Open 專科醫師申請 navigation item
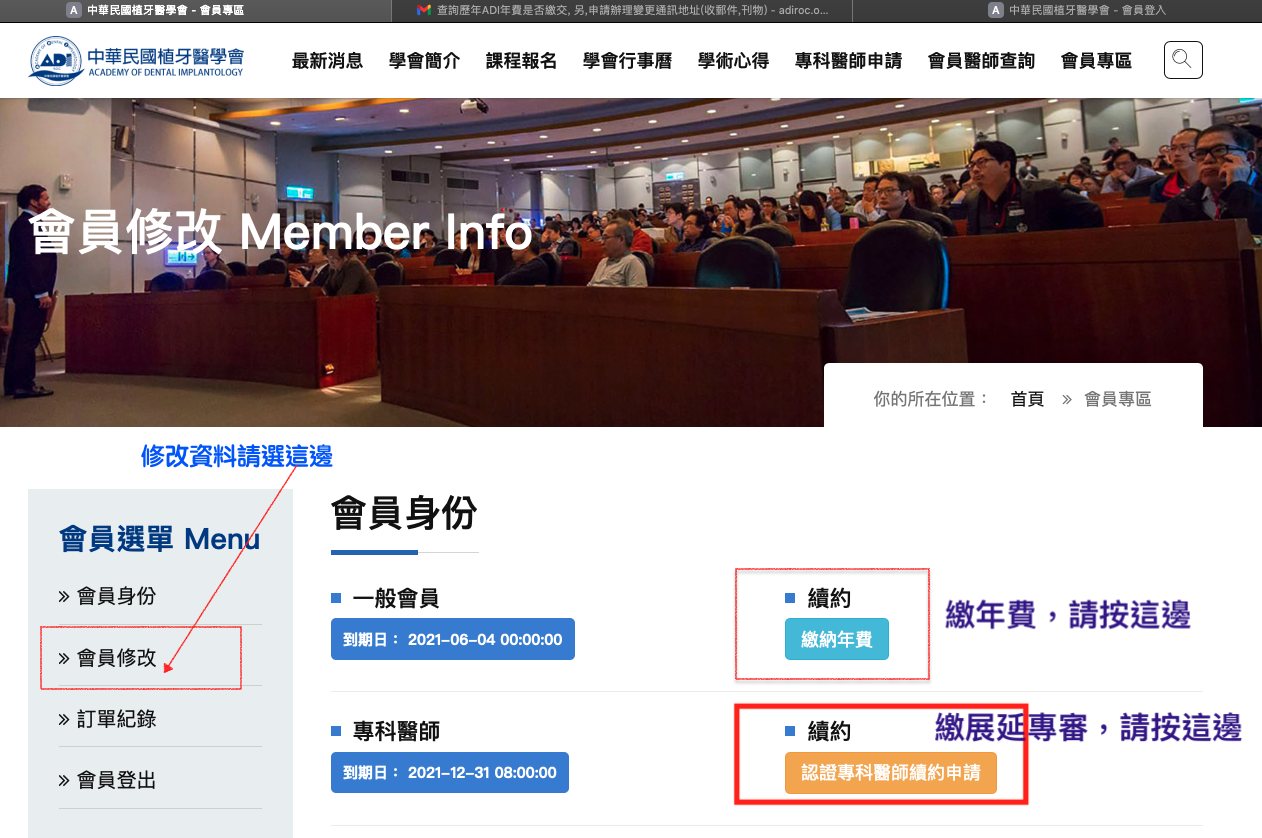 [848, 61]
